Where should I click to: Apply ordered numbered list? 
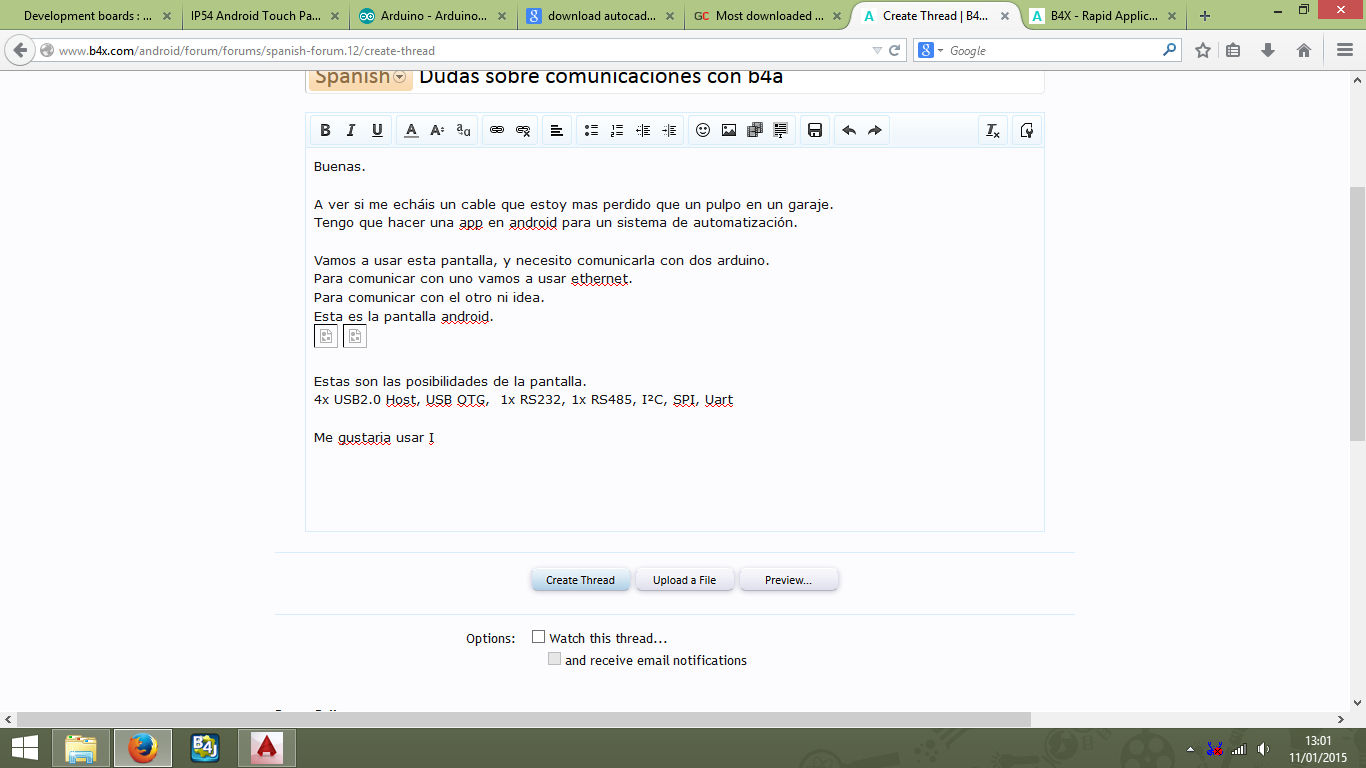pos(617,130)
